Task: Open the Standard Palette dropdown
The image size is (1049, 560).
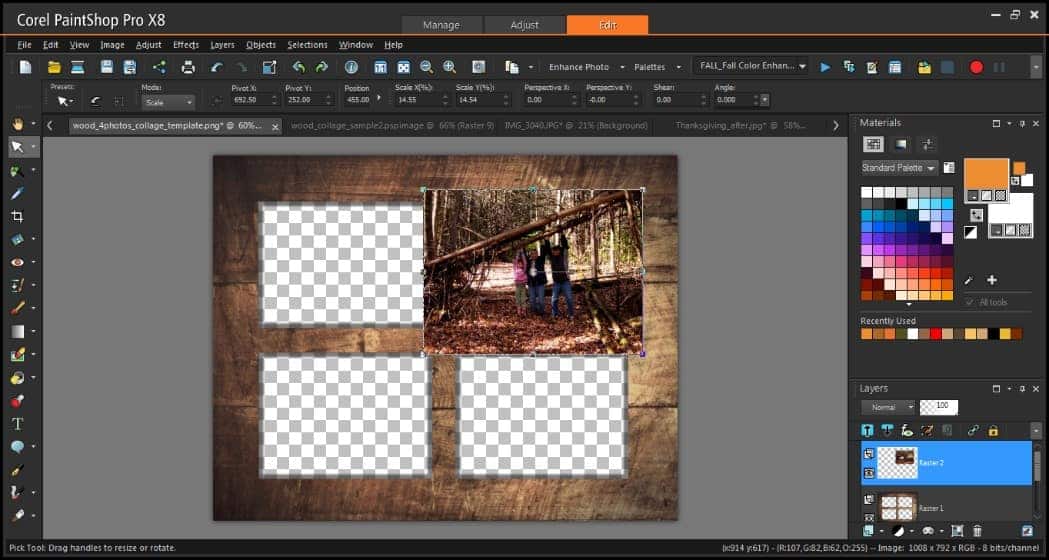Action: click(x=899, y=168)
